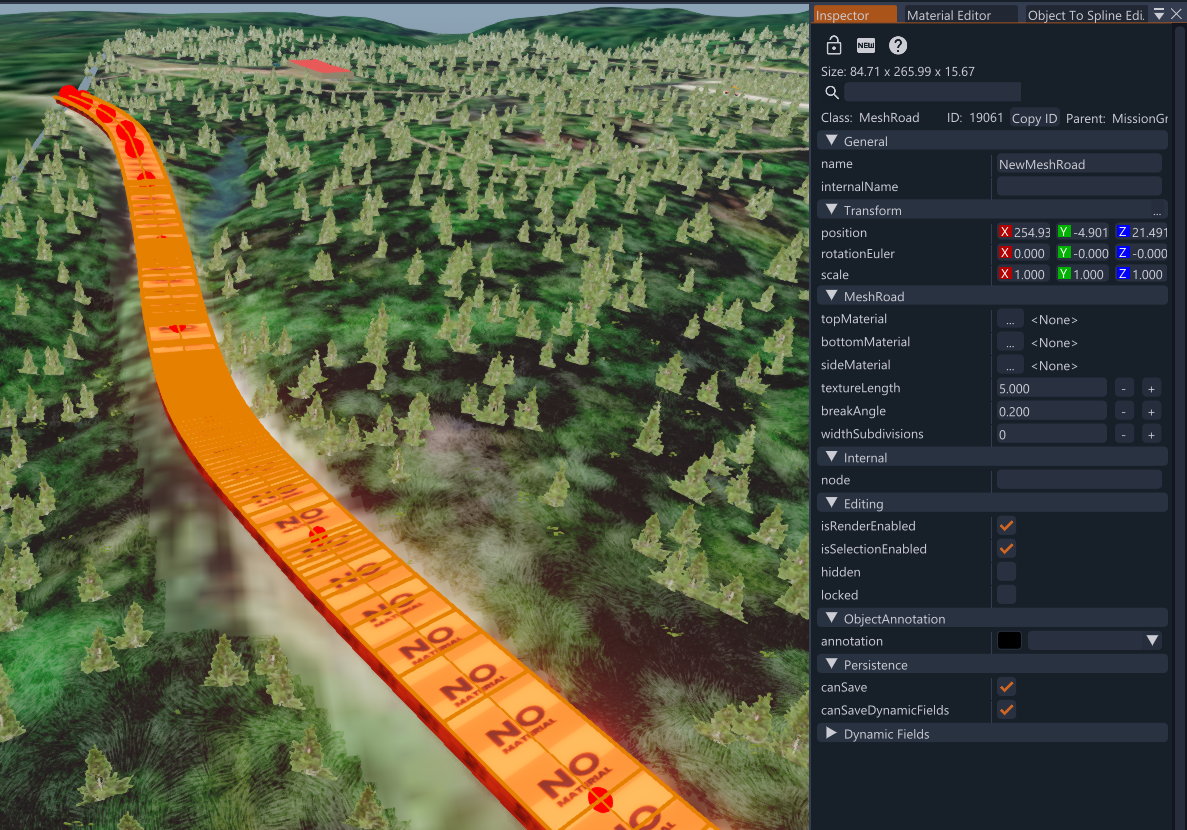The width and height of the screenshot is (1187, 830).
Task: Open the Object To Spline Editor tab
Action: (1086, 14)
